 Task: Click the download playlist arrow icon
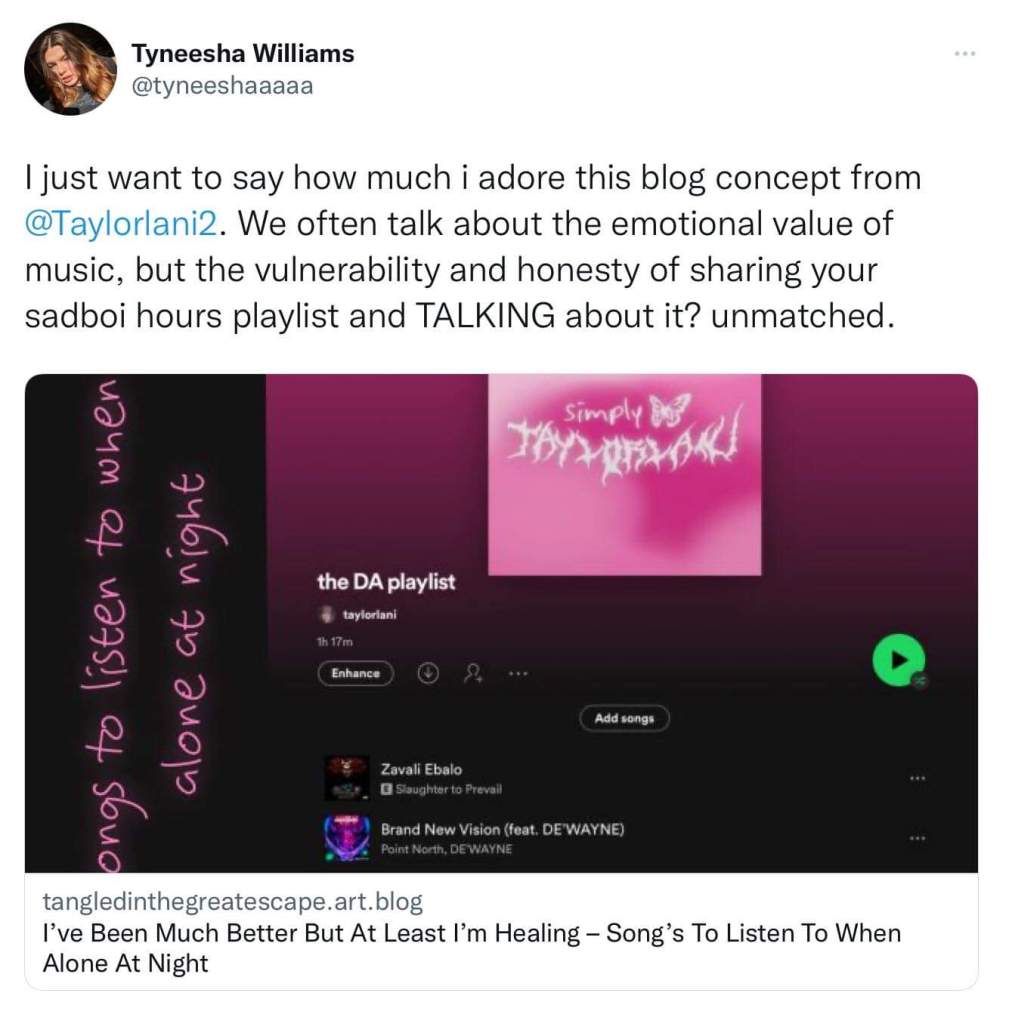(428, 673)
